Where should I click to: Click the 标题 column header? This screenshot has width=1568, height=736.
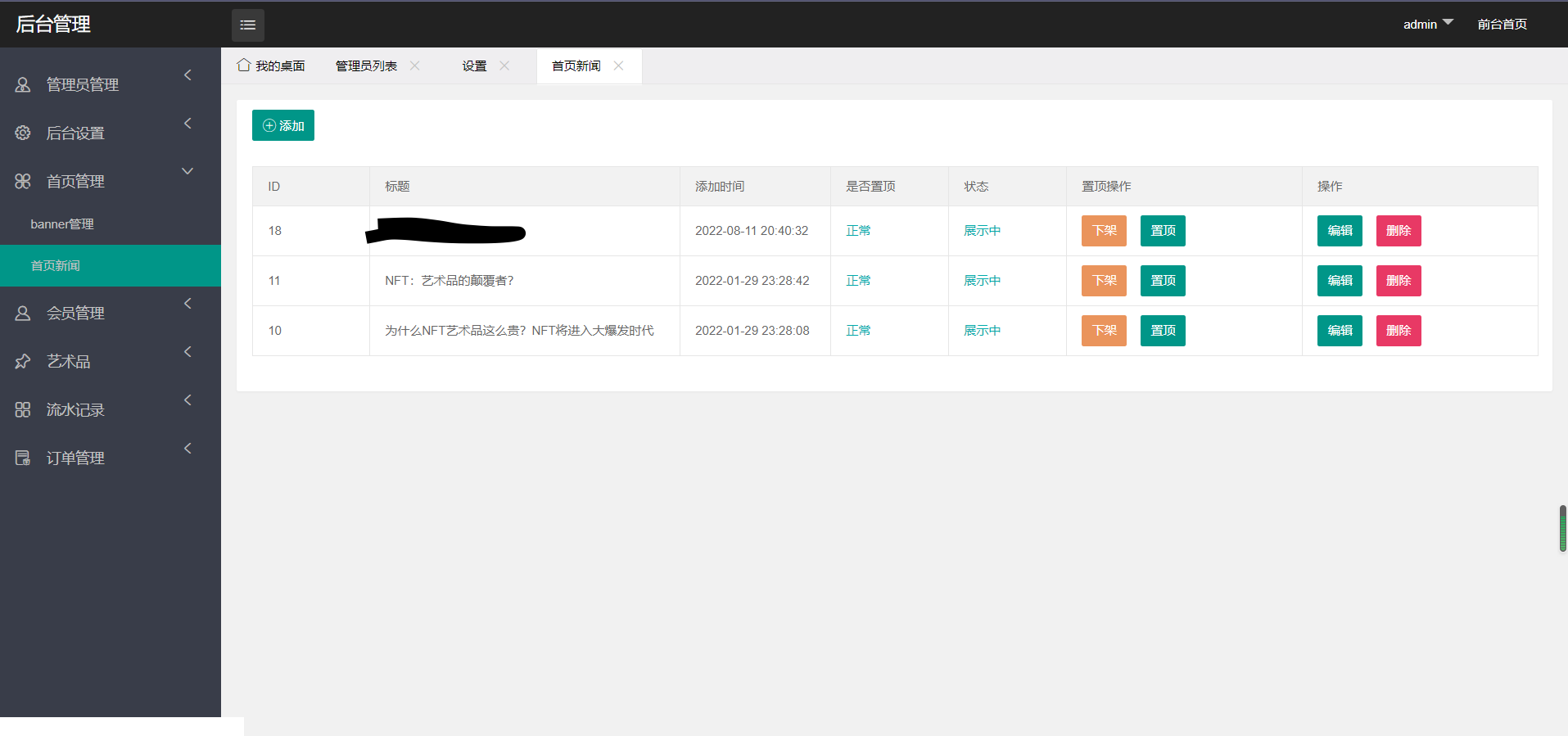[397, 187]
